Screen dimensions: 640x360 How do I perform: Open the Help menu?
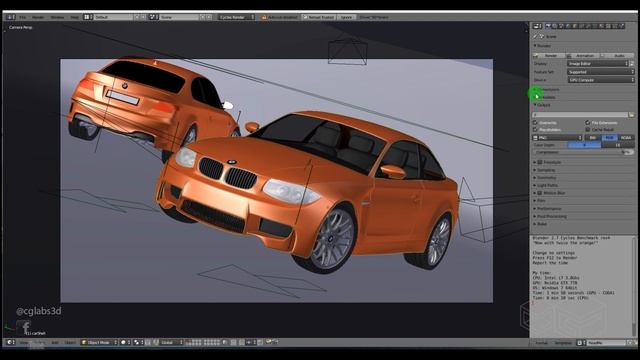tap(74, 17)
